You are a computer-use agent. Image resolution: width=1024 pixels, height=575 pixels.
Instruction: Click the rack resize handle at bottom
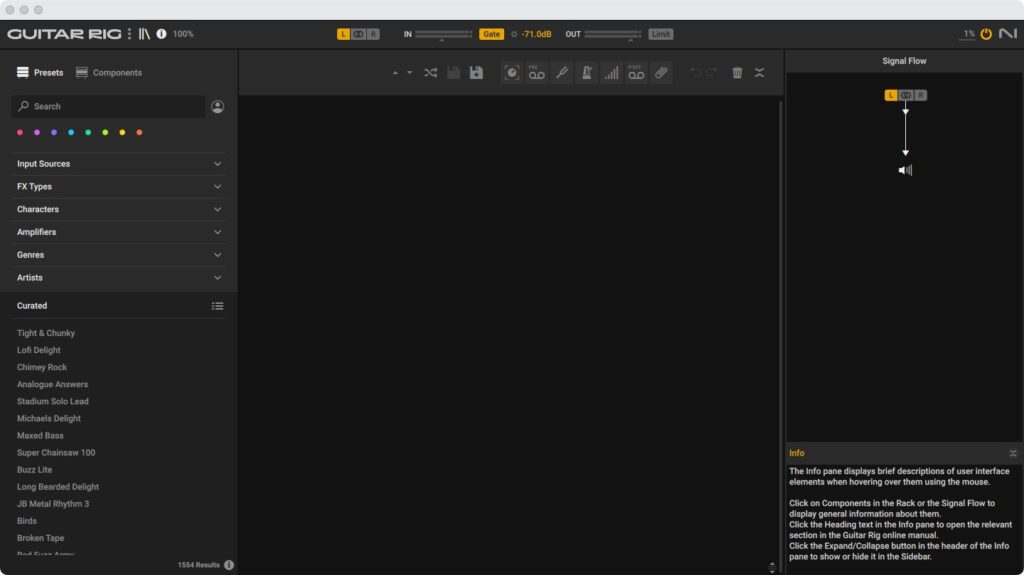(772, 567)
